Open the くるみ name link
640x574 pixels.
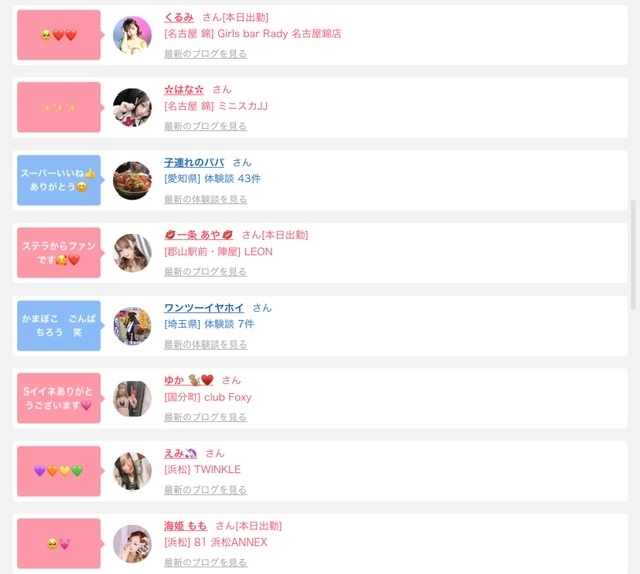pos(179,18)
